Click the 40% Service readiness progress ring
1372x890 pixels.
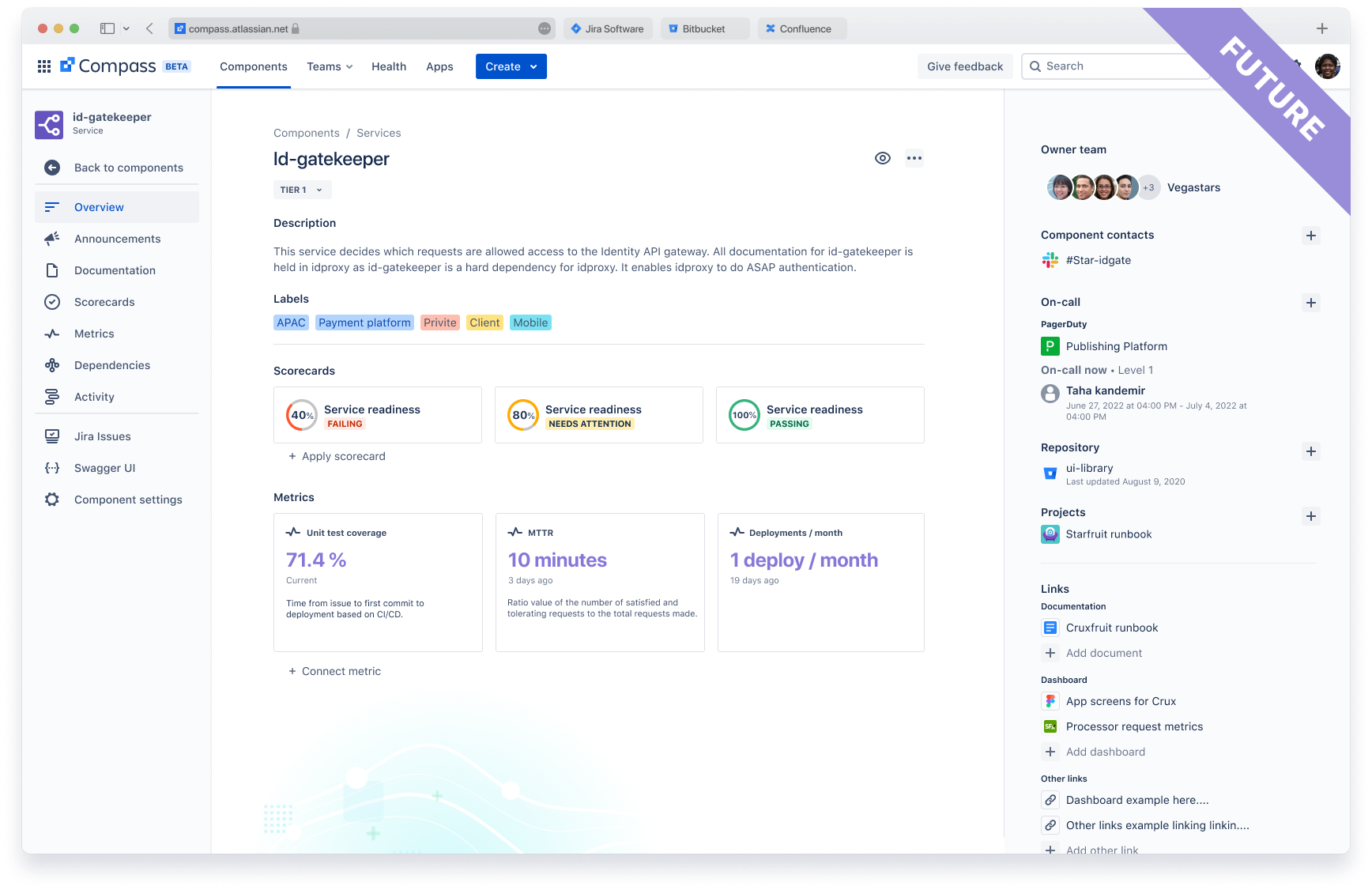point(301,414)
